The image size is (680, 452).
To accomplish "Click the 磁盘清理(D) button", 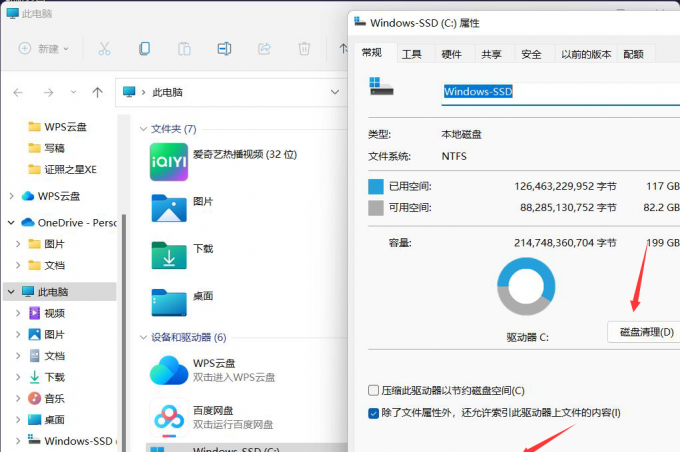I will pyautogui.click(x=646, y=332).
